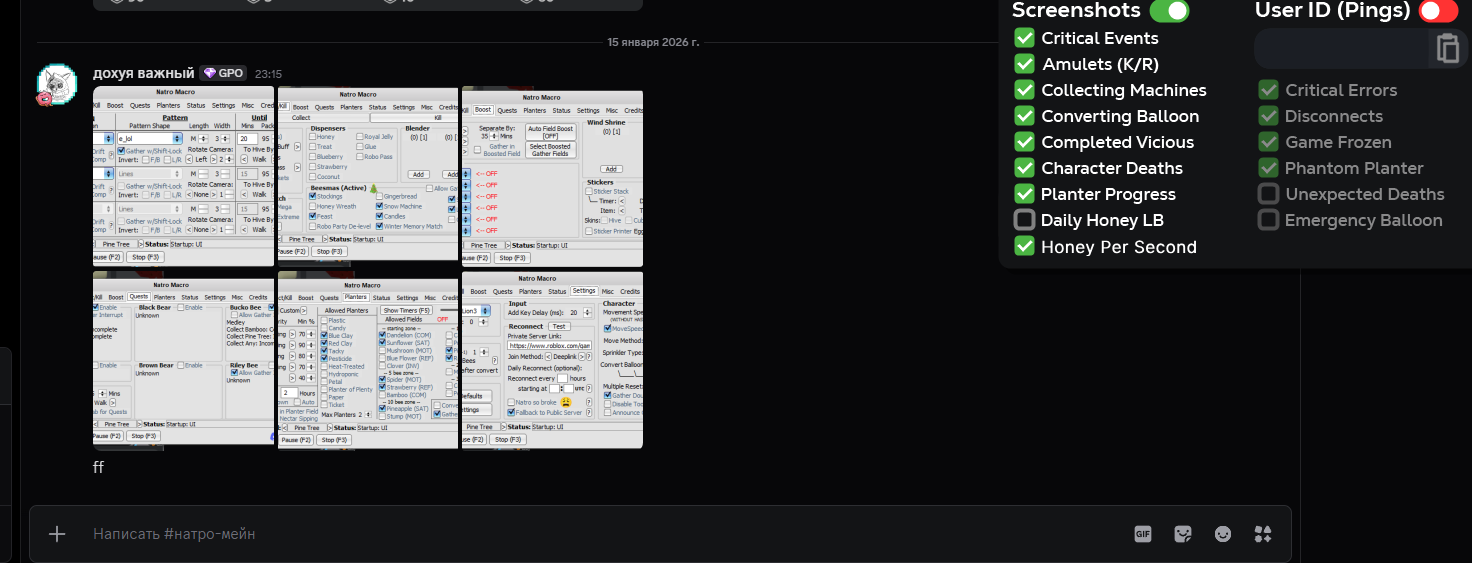Open the apps launcher icon in message bar
The width and height of the screenshot is (1472, 563).
pos(1263,534)
